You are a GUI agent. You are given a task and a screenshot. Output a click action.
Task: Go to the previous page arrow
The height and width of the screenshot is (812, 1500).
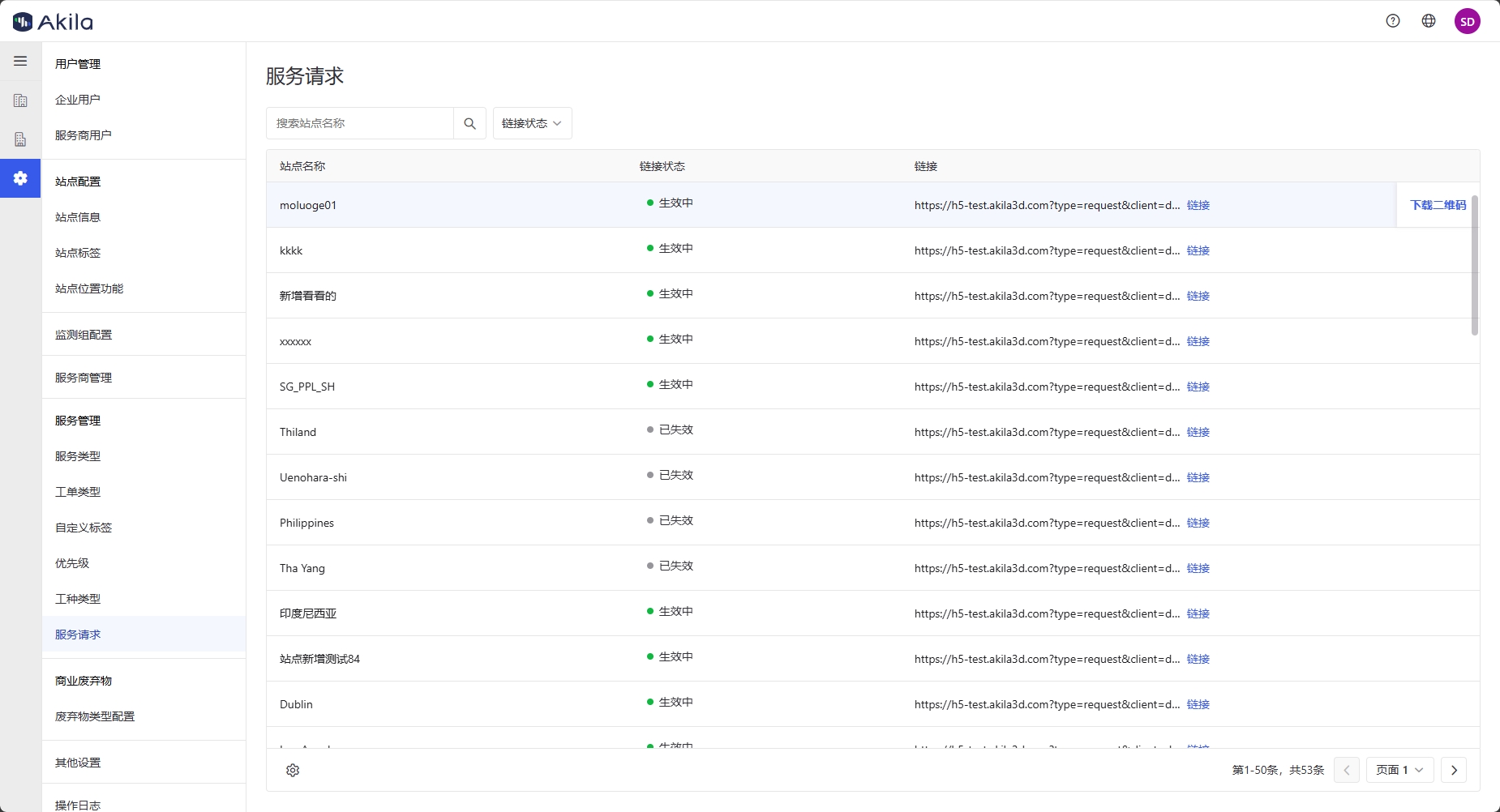[x=1347, y=770]
